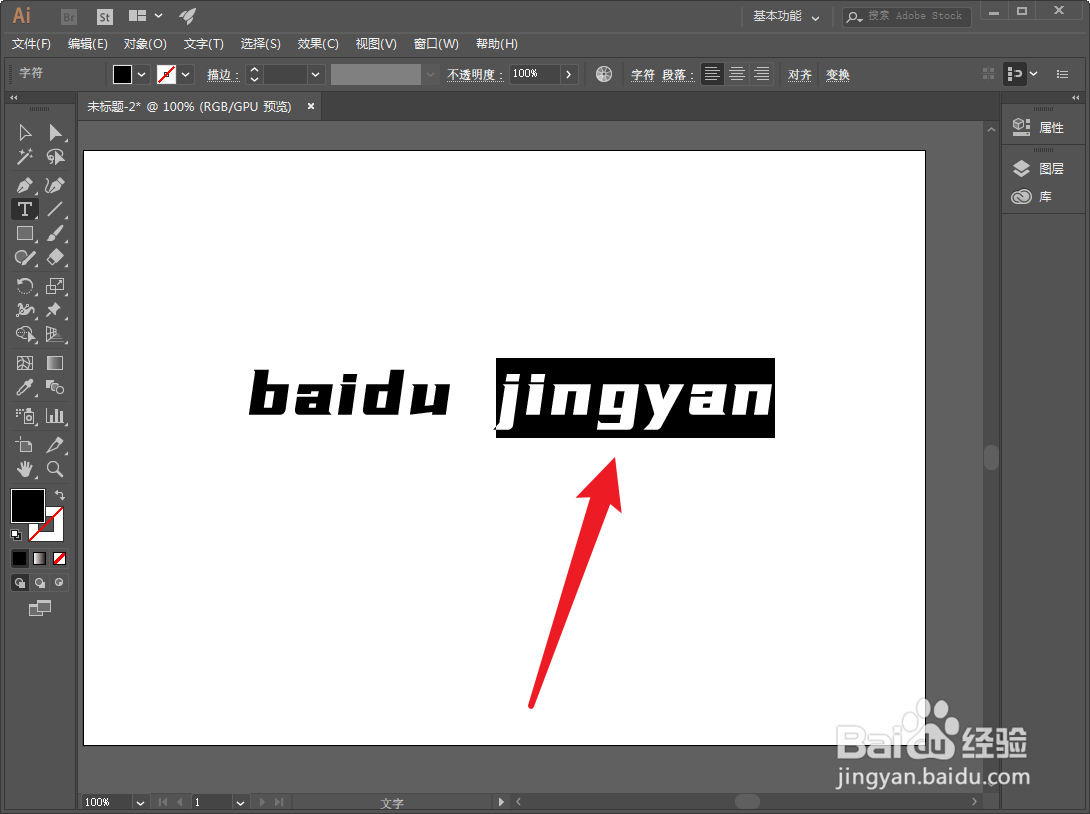Pick the Lasso tool

(55, 156)
